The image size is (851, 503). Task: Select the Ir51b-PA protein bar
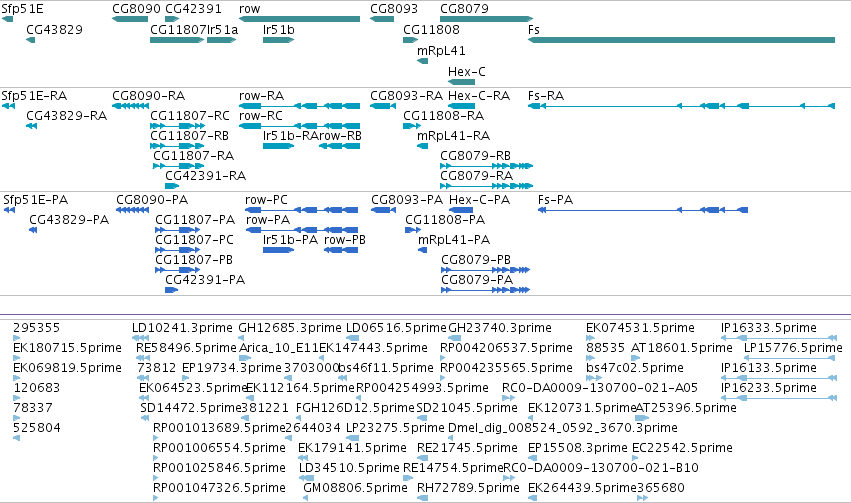point(278,250)
